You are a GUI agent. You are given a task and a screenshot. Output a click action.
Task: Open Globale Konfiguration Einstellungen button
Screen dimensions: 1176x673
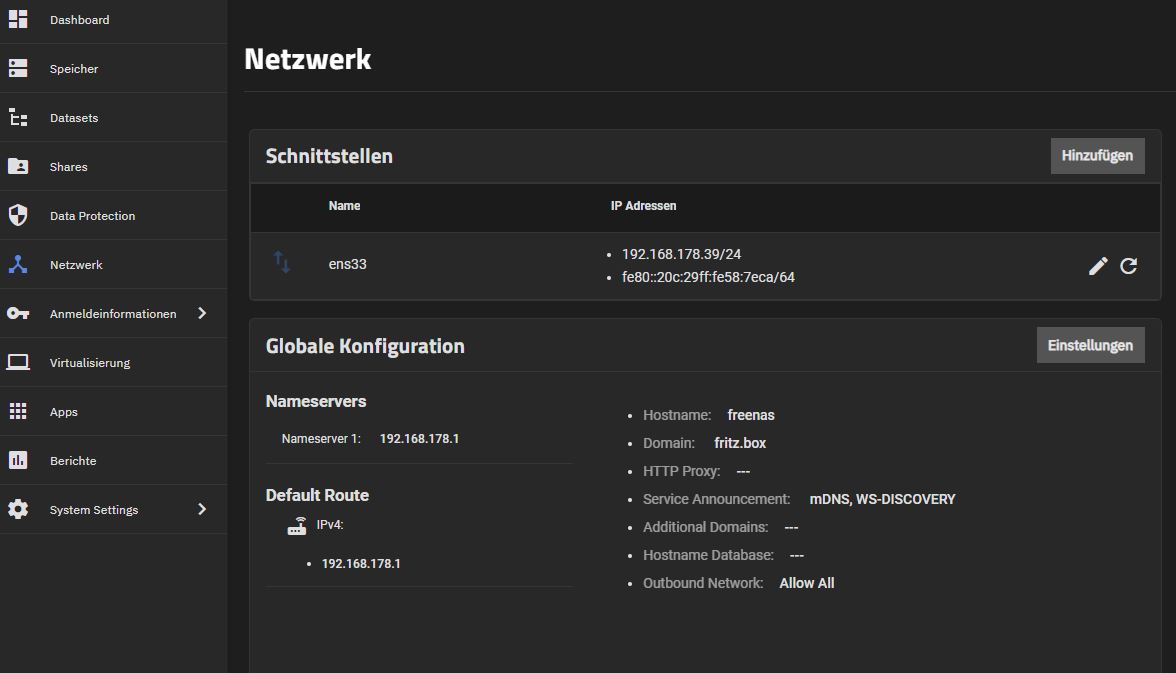point(1090,345)
